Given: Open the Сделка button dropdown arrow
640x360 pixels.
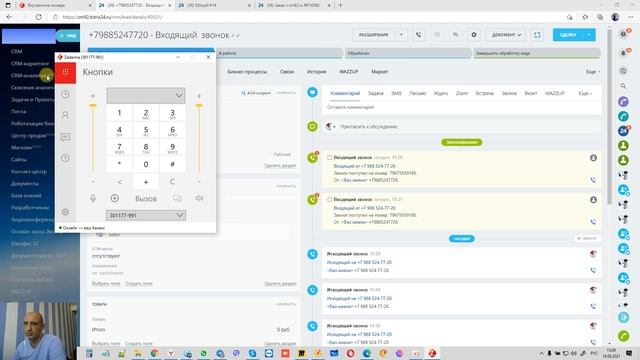Looking at the screenshot, I should point(589,35).
